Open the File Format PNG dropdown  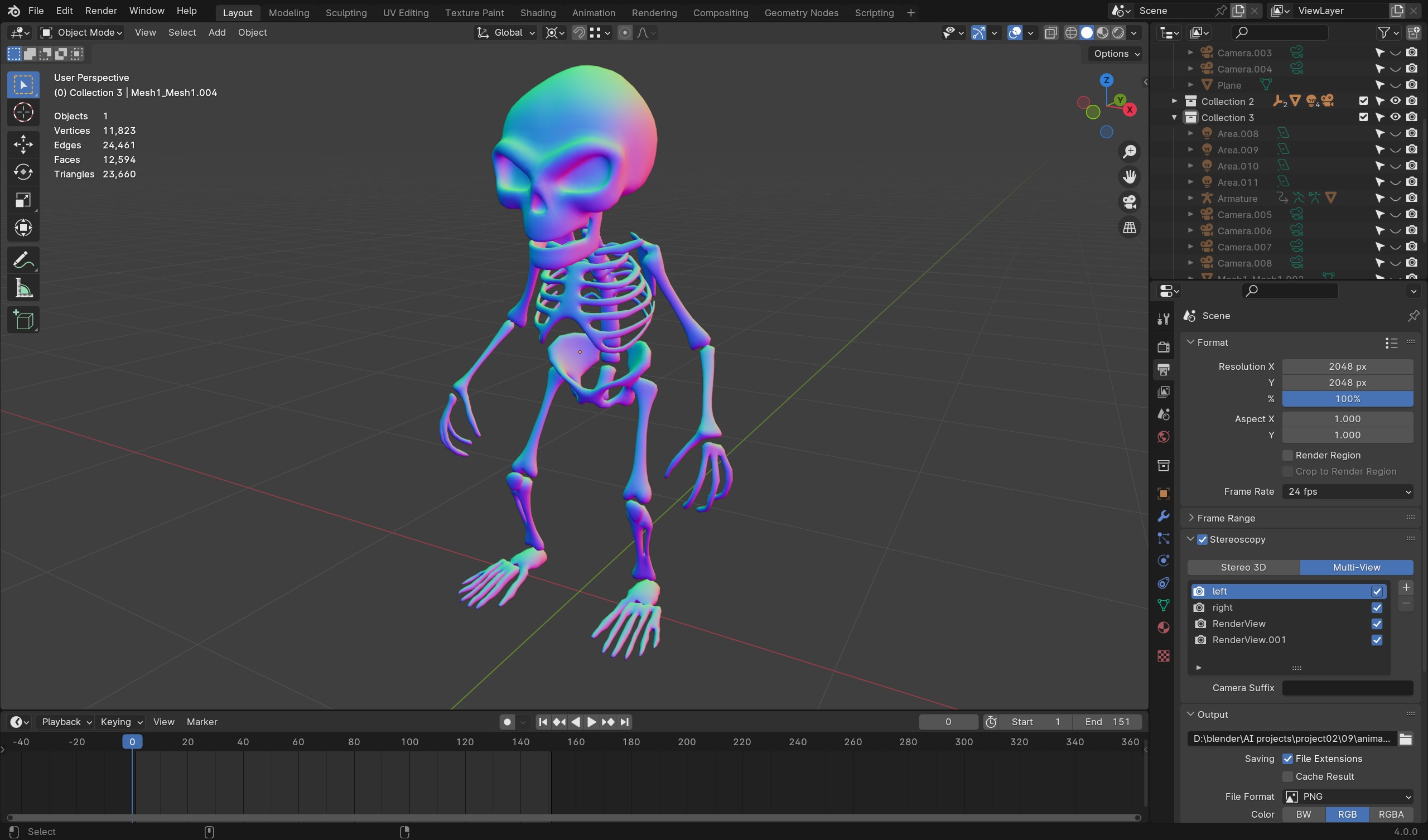pos(1348,796)
